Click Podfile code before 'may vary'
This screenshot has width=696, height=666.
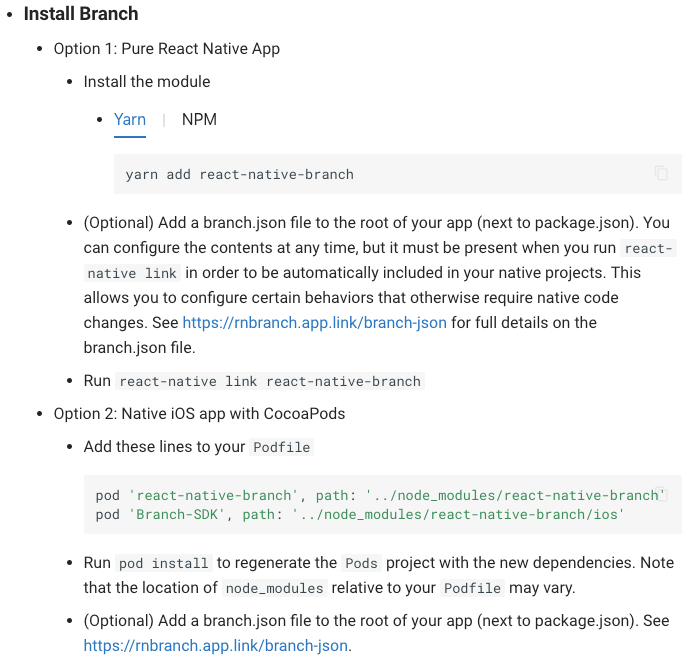pyautogui.click(x=472, y=588)
